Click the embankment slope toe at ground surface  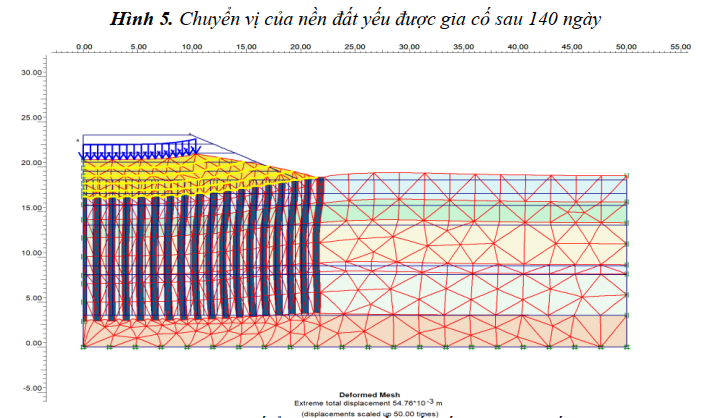tap(322, 178)
